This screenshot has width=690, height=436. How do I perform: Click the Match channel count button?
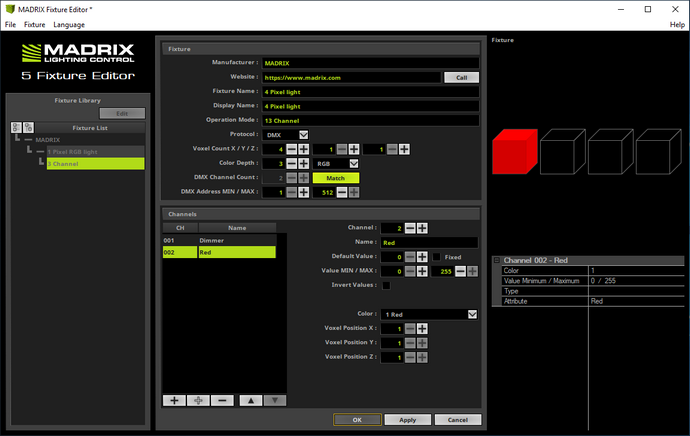(336, 178)
